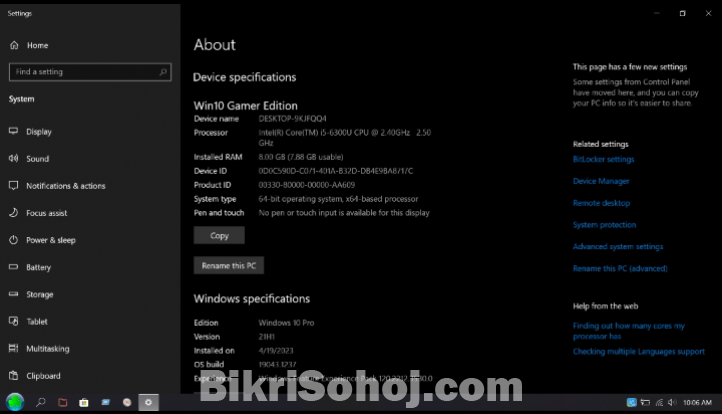Click the Sound speaker icon in the sidebar
722x414 pixels.
[13, 158]
